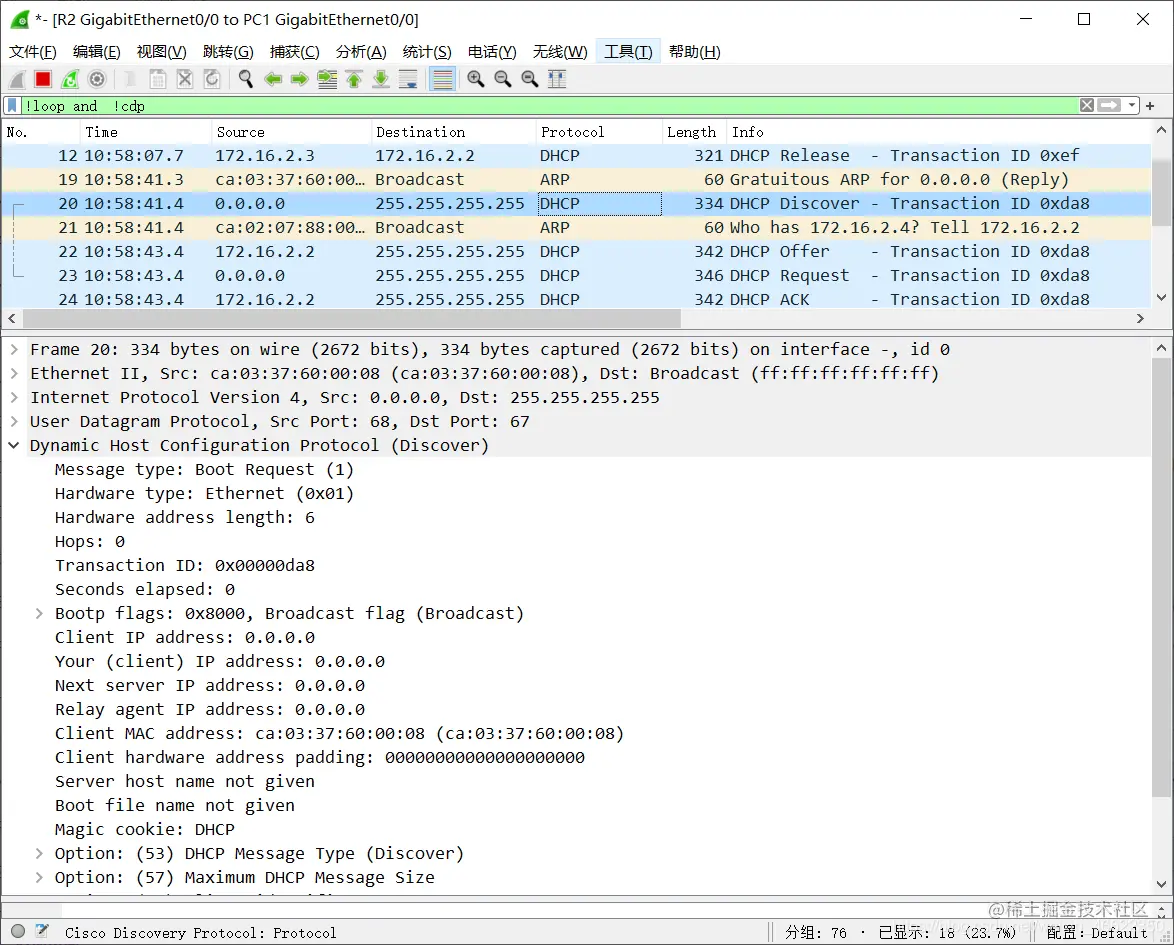
Task: Close this capture file icon
Action: [x=185, y=79]
